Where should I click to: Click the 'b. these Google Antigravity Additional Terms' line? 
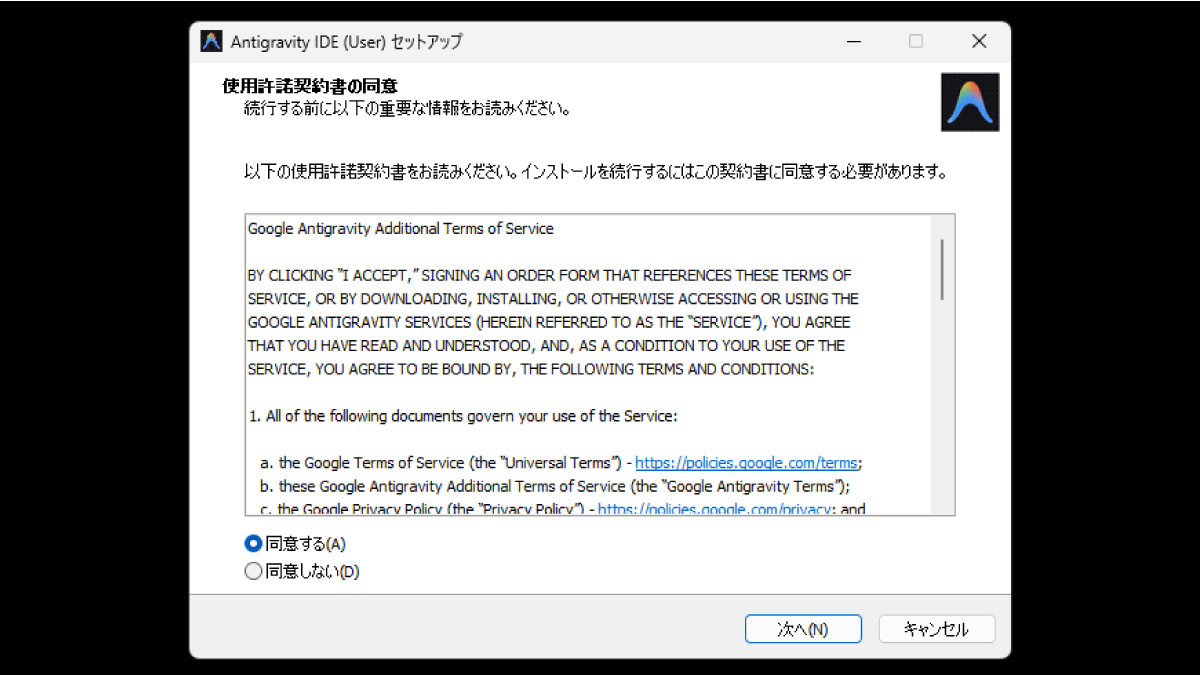click(x=555, y=486)
